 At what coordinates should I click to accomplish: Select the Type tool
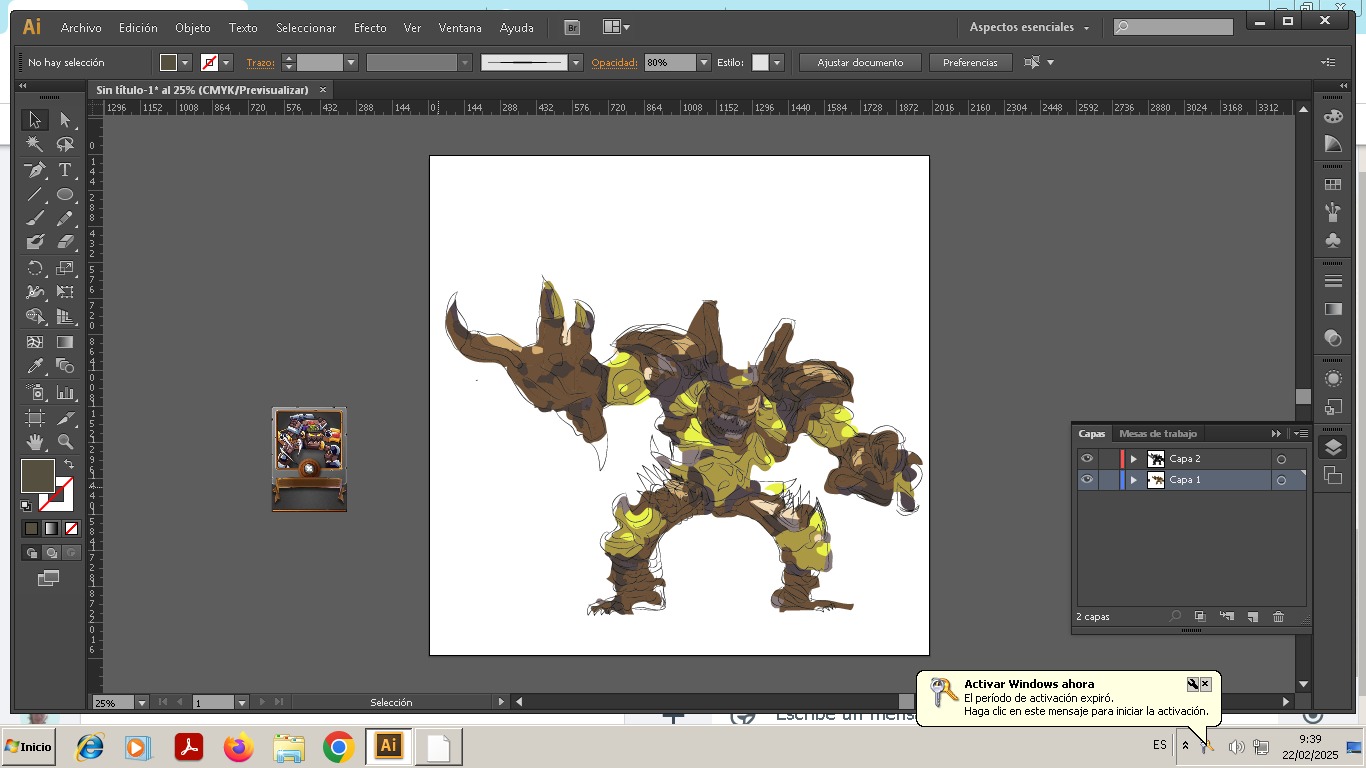[65, 170]
